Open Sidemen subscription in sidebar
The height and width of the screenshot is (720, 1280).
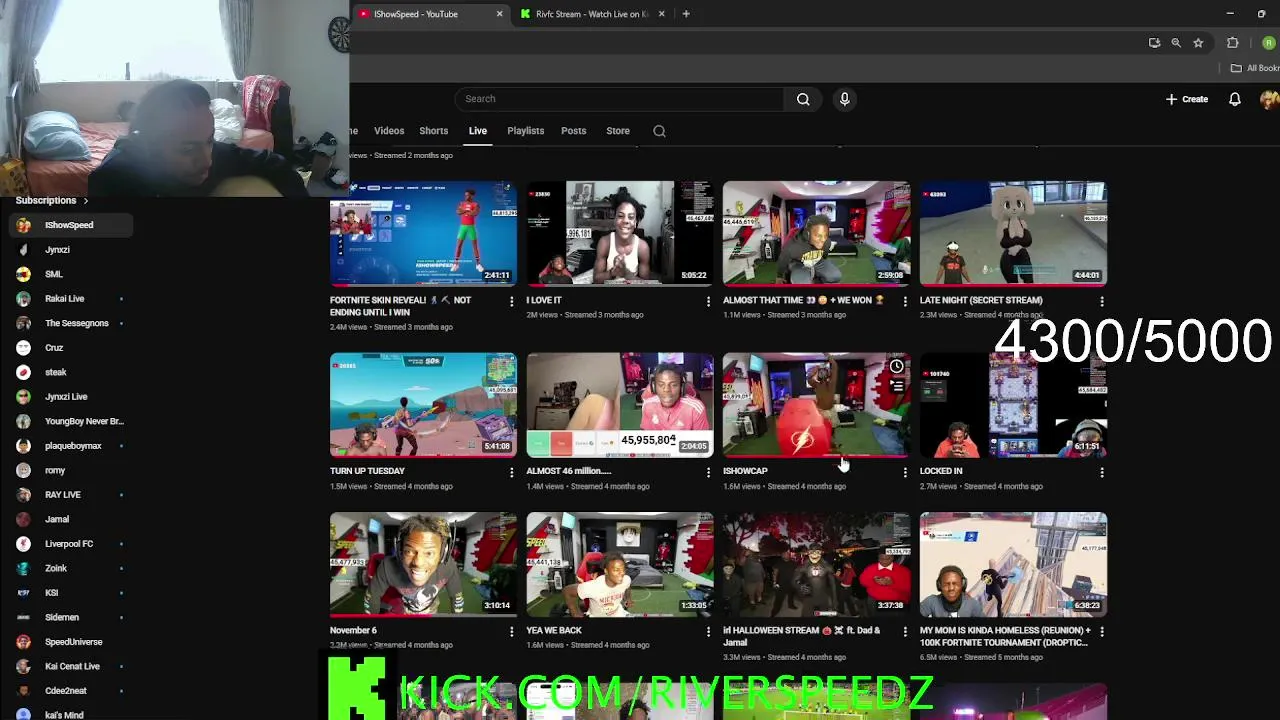69,617
